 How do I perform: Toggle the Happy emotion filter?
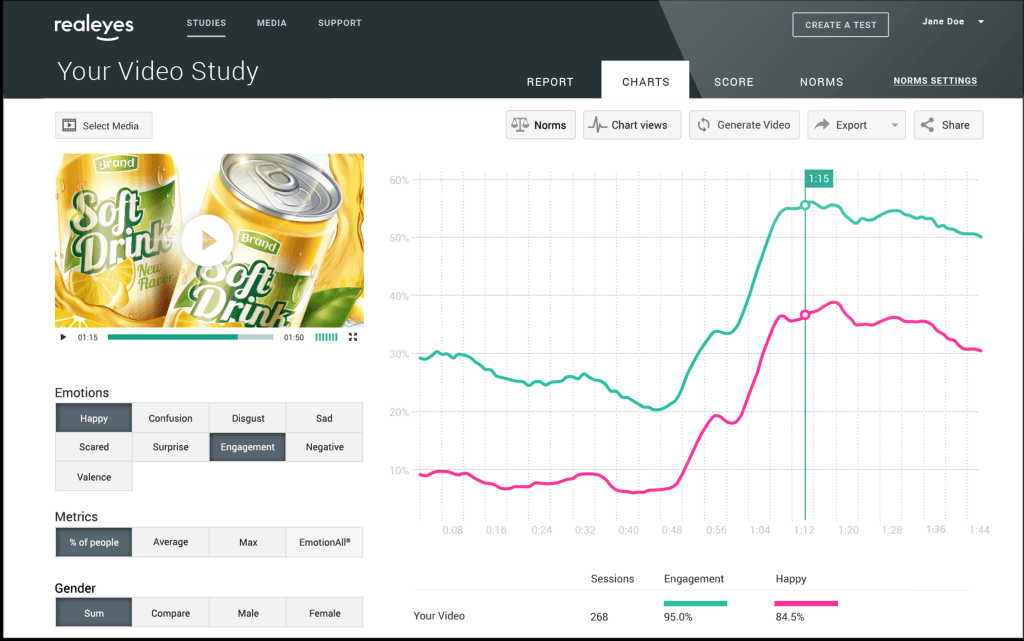(x=93, y=418)
